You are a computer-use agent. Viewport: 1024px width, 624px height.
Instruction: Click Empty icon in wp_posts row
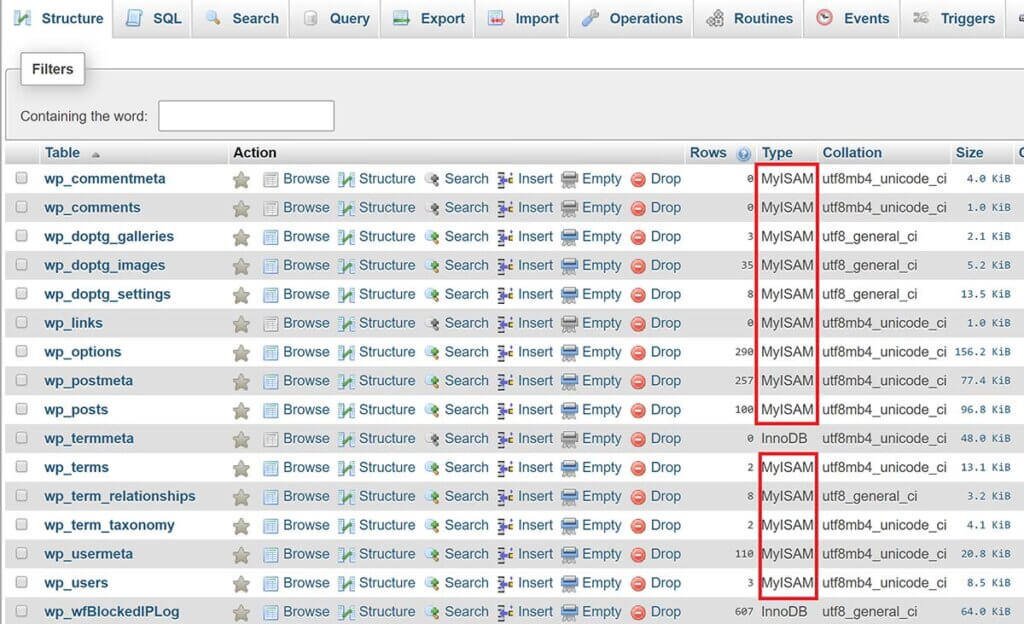coord(569,411)
